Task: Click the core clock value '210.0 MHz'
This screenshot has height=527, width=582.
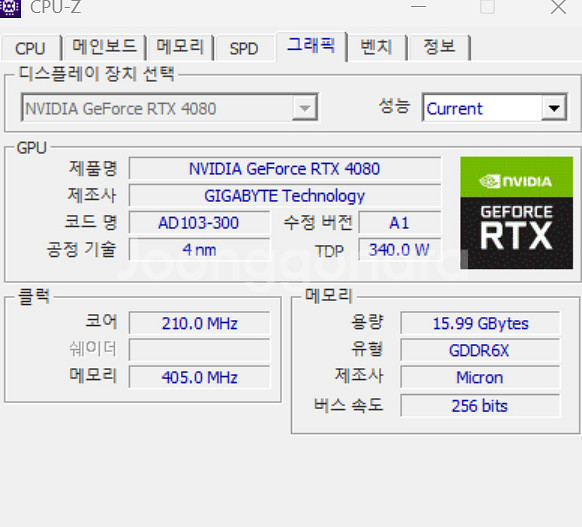Action: click(x=199, y=323)
